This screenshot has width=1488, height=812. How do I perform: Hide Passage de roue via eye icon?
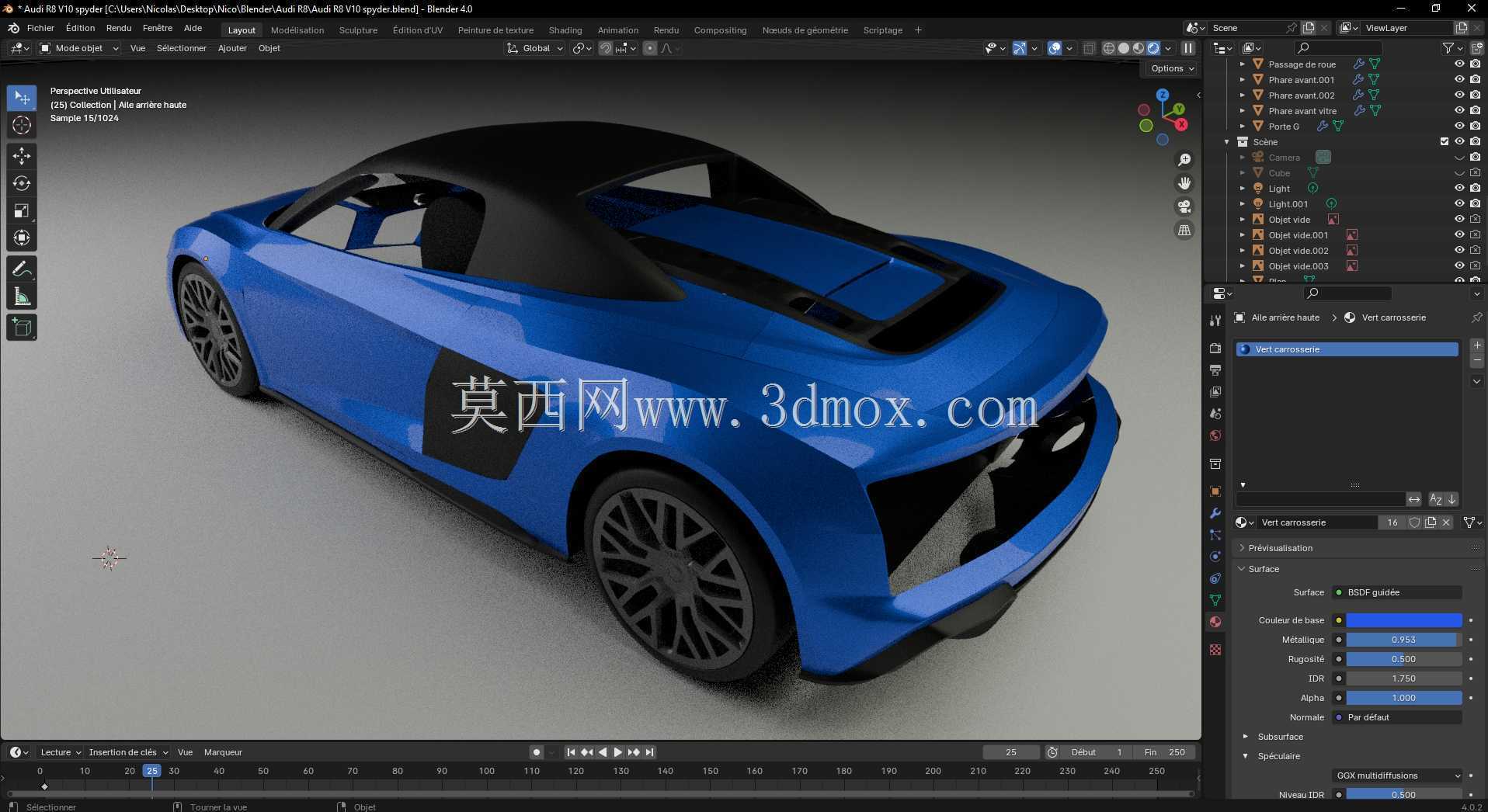click(x=1459, y=64)
